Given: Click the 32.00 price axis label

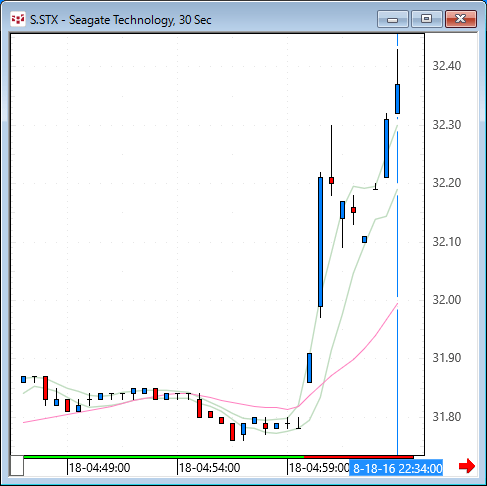Looking at the screenshot, I should click(x=447, y=300).
